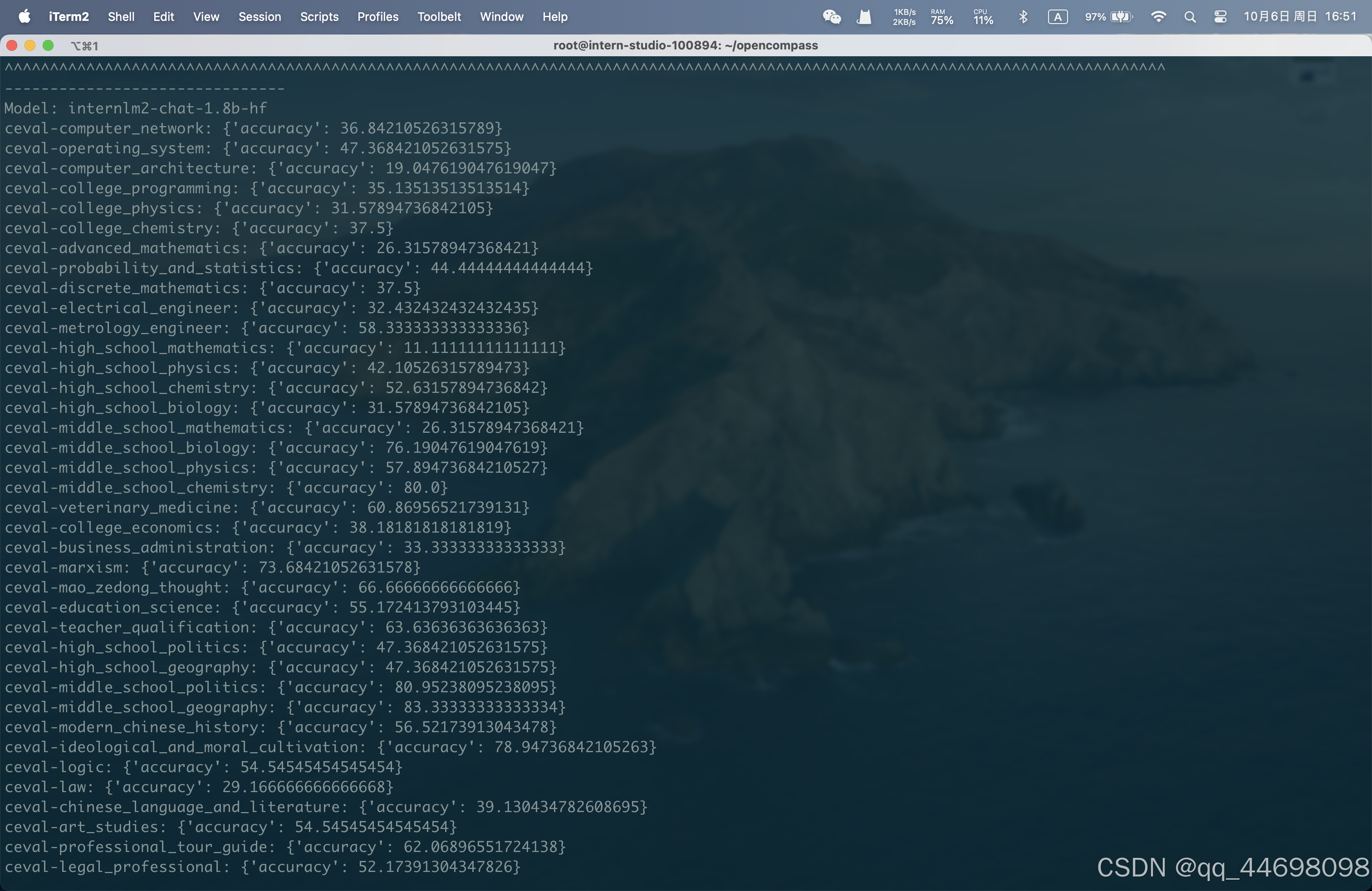The height and width of the screenshot is (891, 1372).
Task: Click the RAM 75% usage indicator
Action: [941, 17]
